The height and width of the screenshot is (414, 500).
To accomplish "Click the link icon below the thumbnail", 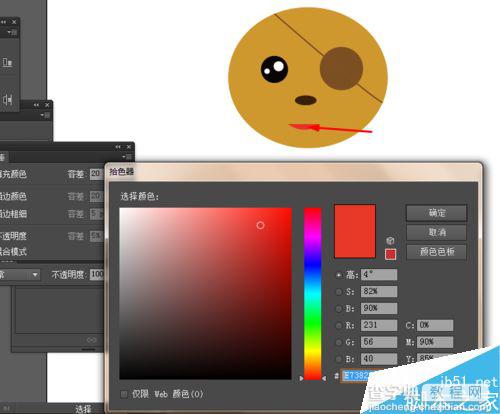I will [x=92, y=340].
